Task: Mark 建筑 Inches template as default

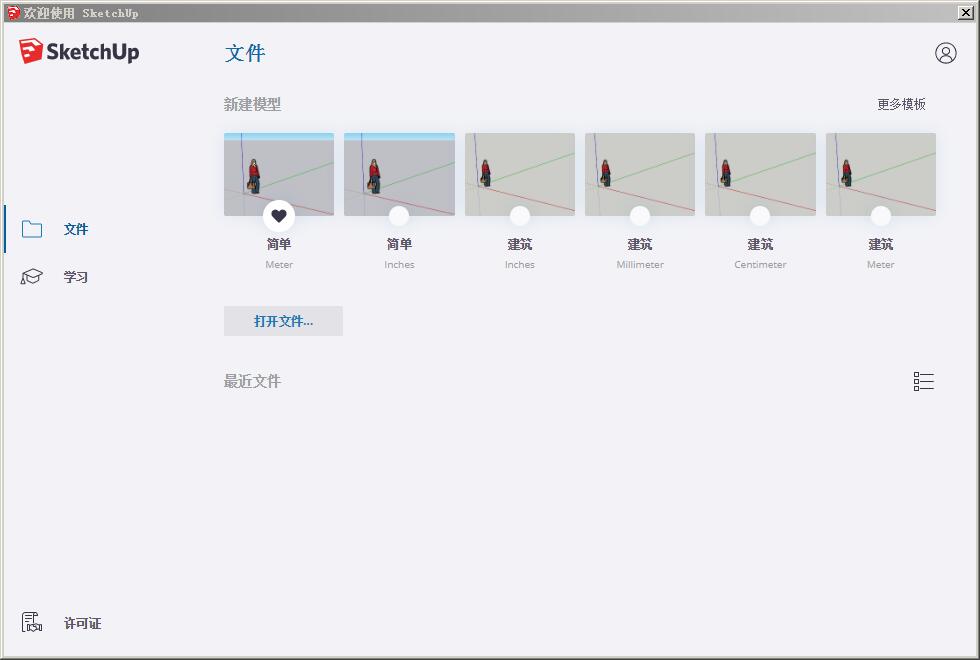Action: click(x=519, y=216)
